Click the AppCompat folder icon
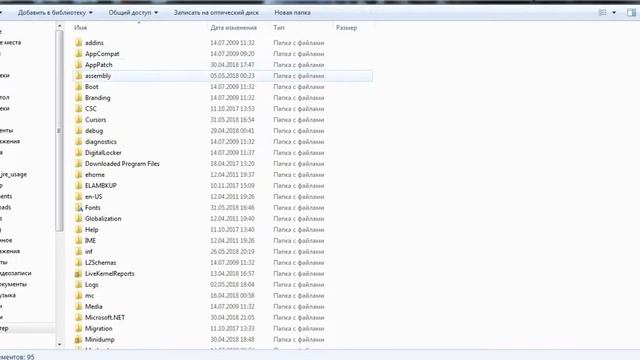 coord(78,53)
